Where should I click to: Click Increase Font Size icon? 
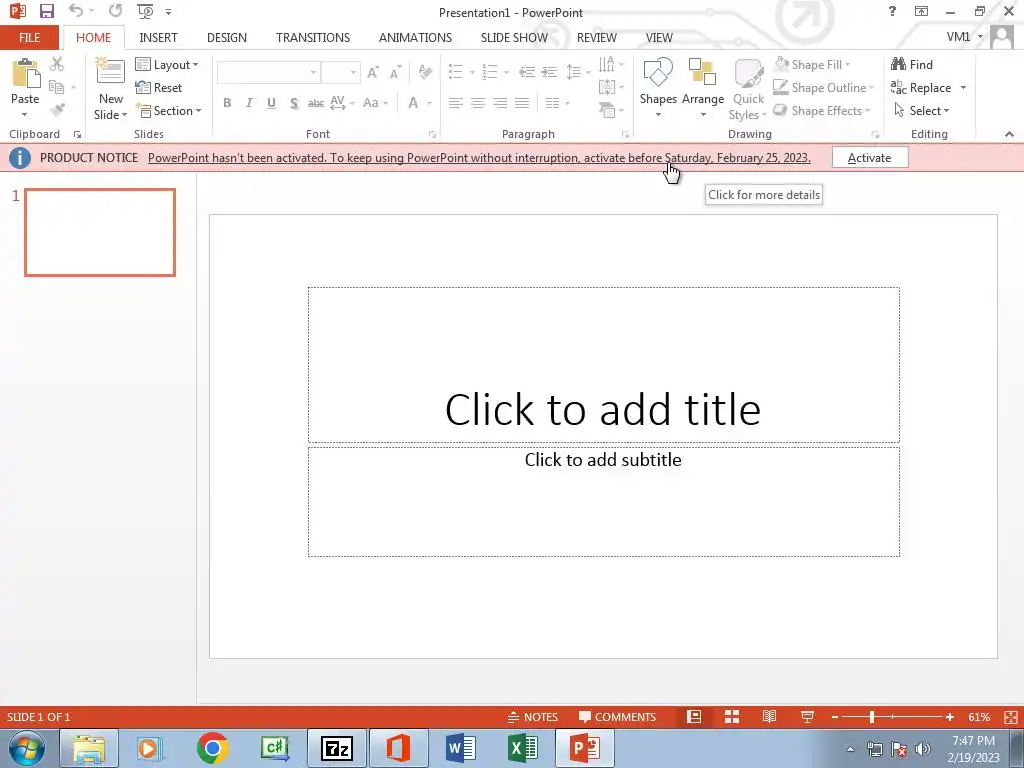click(x=373, y=72)
